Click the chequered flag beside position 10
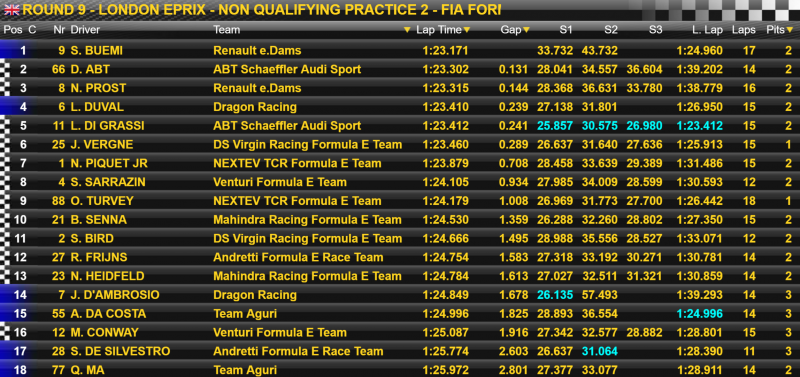This screenshot has height=377, width=800. coord(5,219)
